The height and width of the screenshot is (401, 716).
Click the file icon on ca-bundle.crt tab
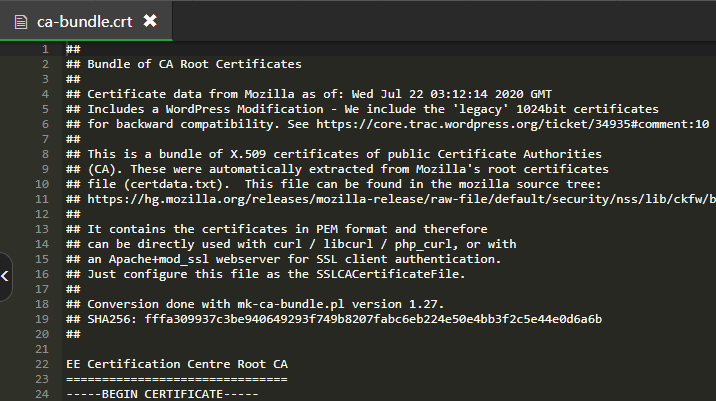pos(21,21)
